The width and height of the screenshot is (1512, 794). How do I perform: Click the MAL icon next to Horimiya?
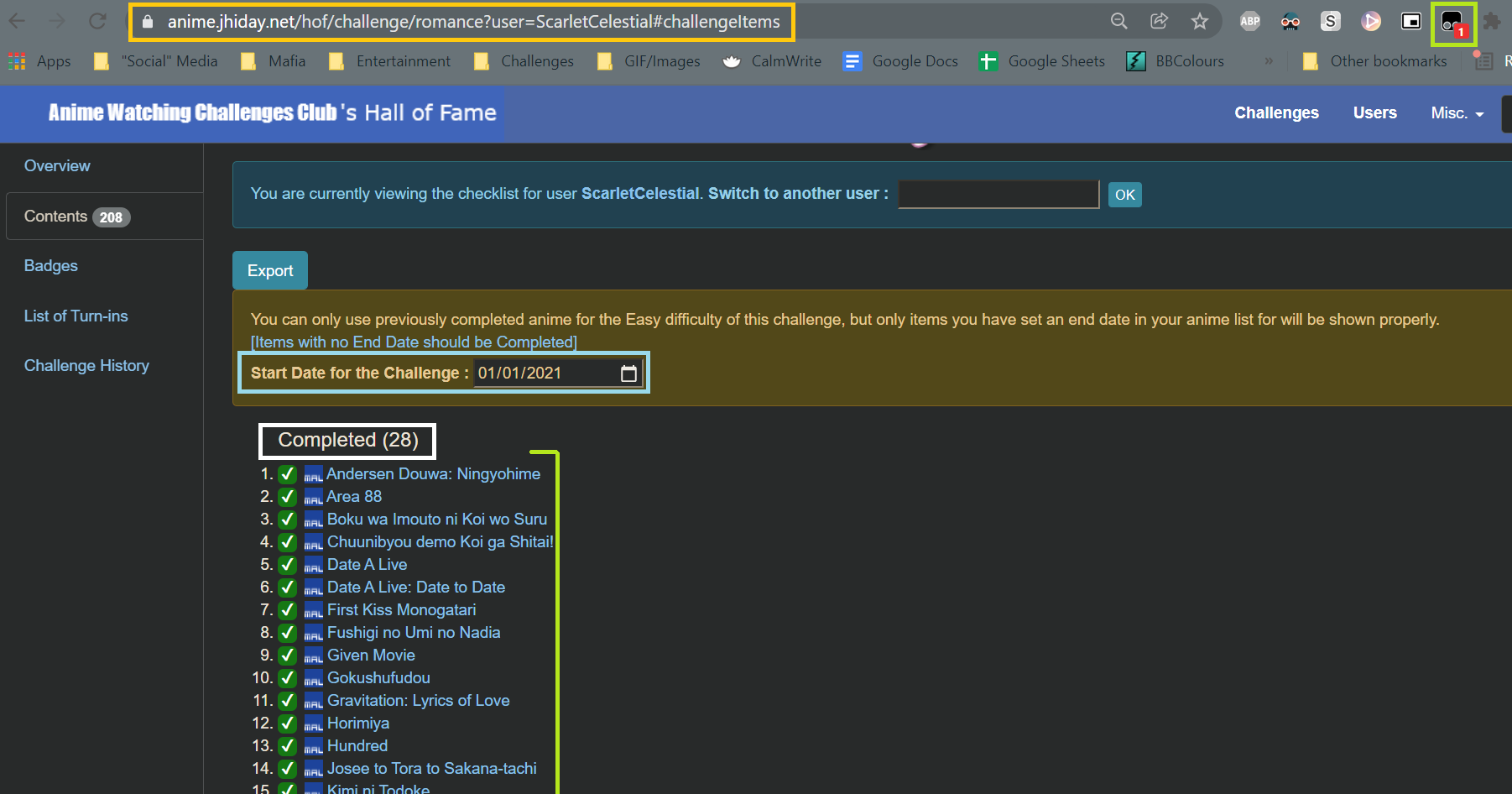(313, 723)
